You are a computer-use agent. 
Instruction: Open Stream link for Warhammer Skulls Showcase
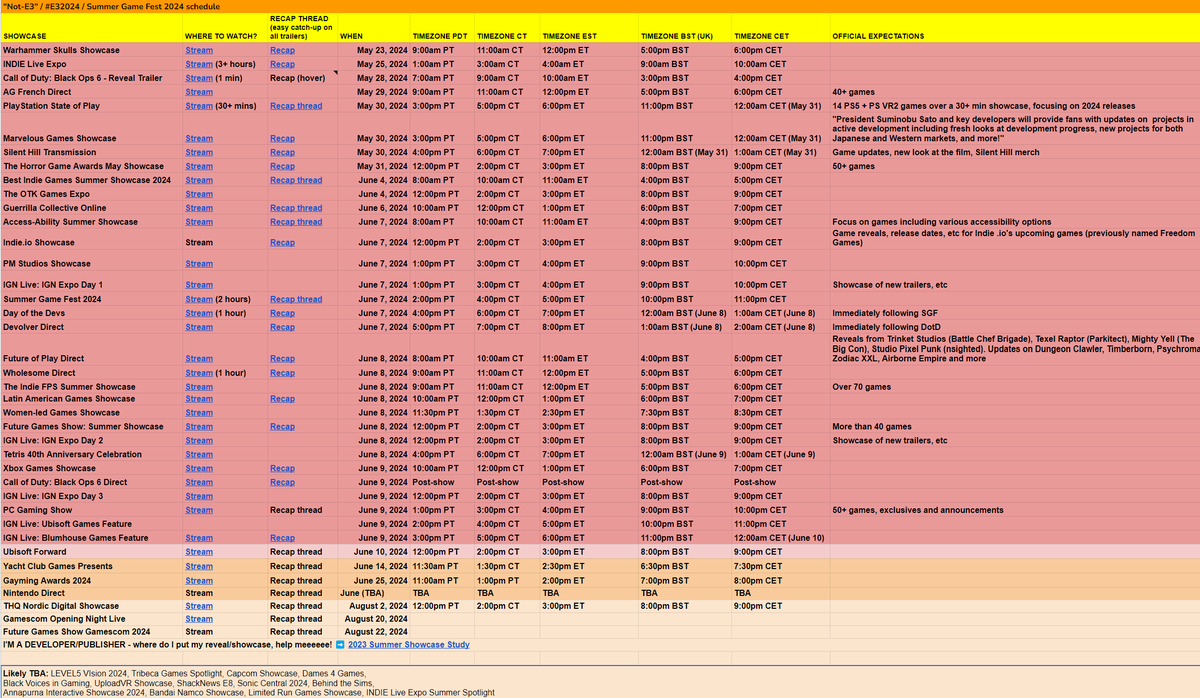pyautogui.click(x=199, y=50)
